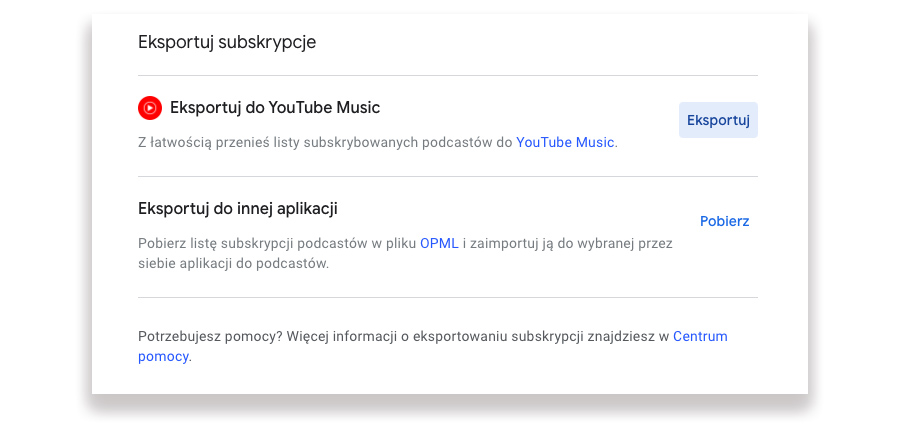Viewport: 900px width, 429px height.
Task: Open the Centrum pomocy help link
Action: pyautogui.click(x=700, y=336)
